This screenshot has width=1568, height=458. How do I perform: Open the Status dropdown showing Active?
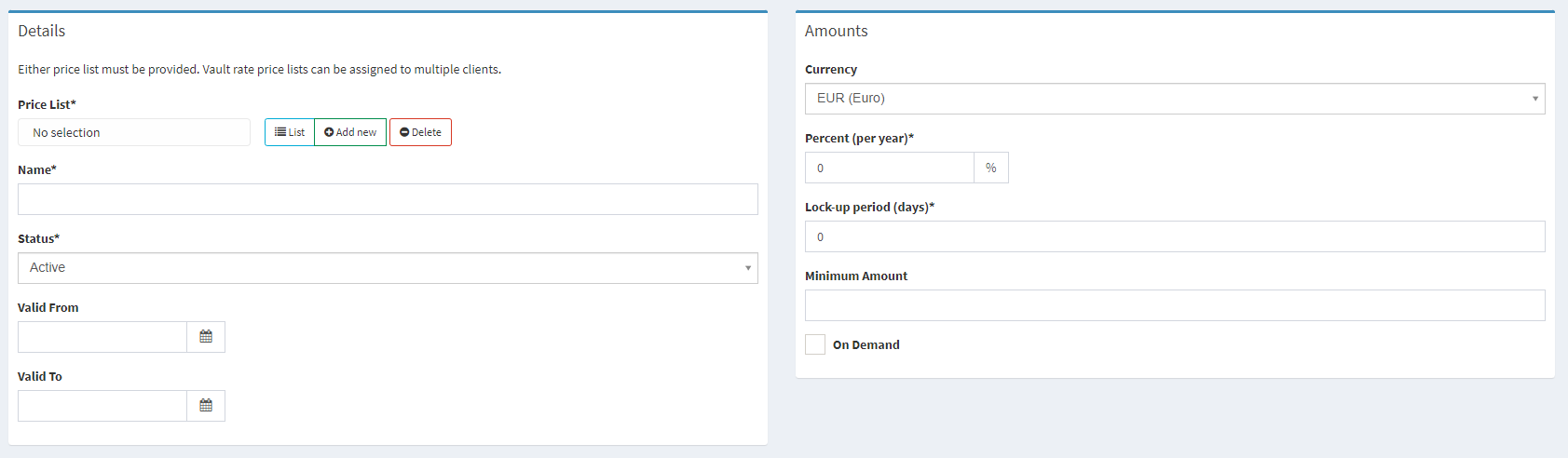tap(387, 268)
